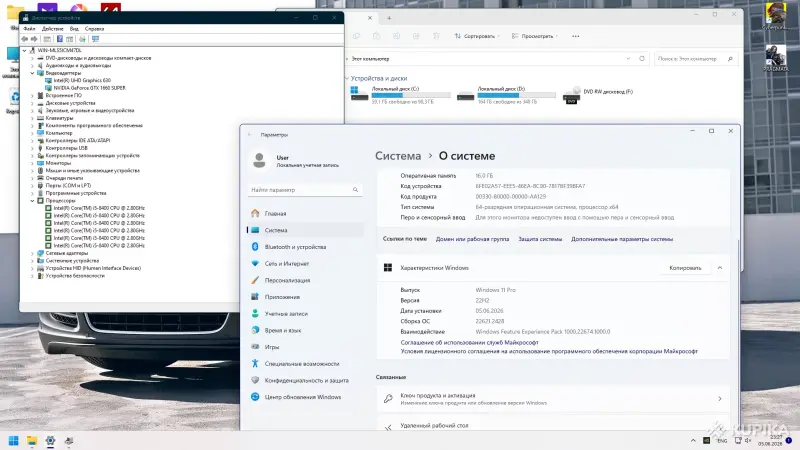Expand the Аудиовходы и аудиовыходы node
Screen dimensions: 800x450
pos(32,65)
